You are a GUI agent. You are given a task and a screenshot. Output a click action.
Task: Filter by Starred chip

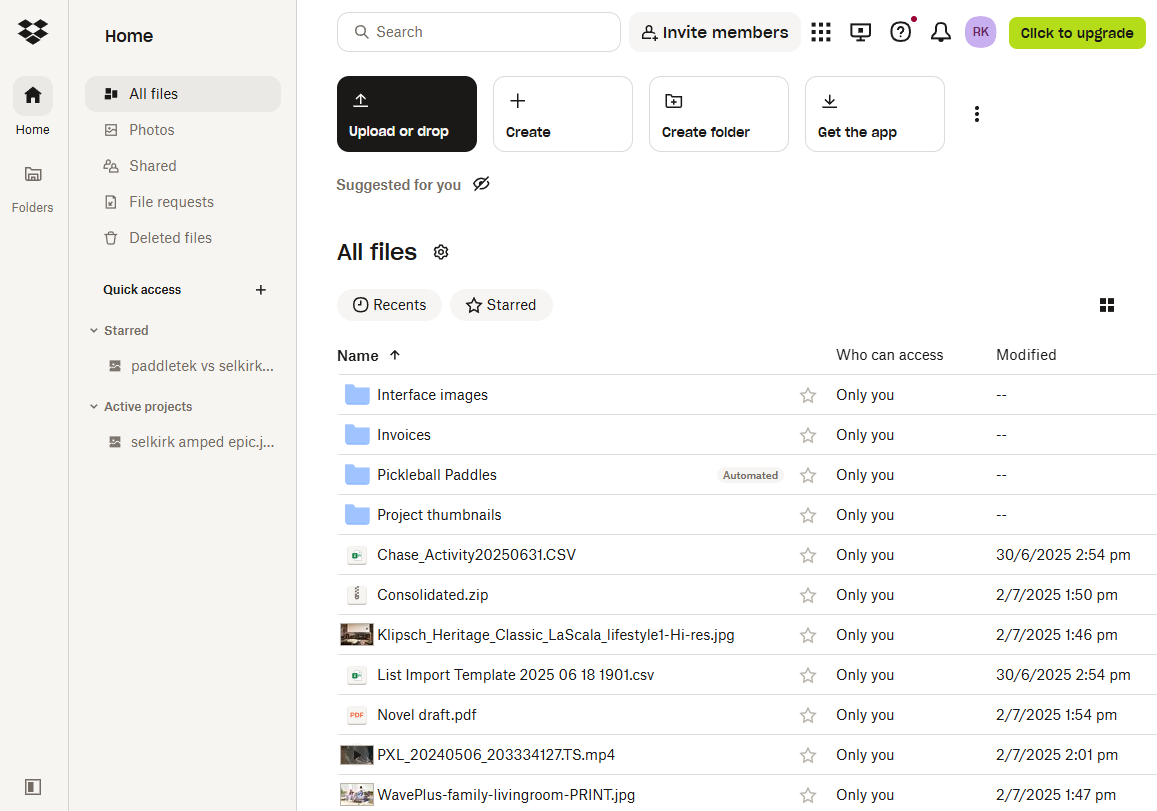[x=501, y=305]
